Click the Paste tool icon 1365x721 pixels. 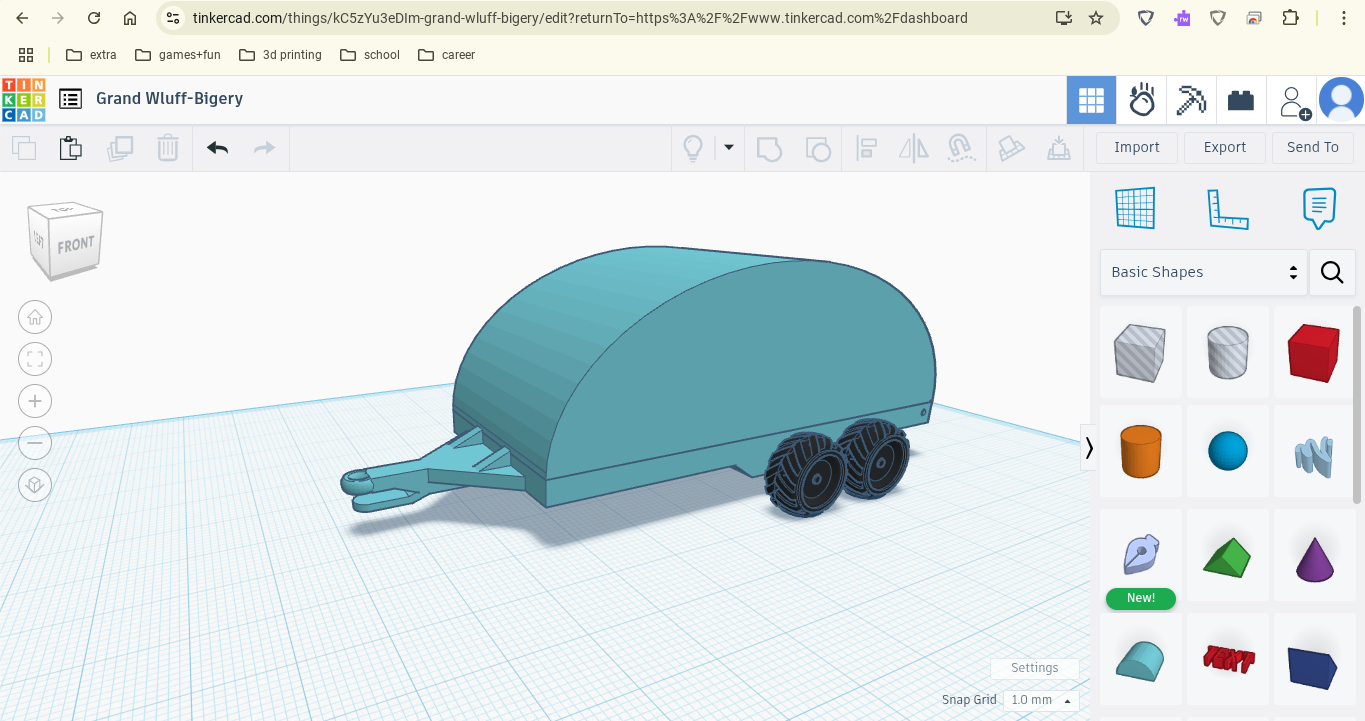71,149
